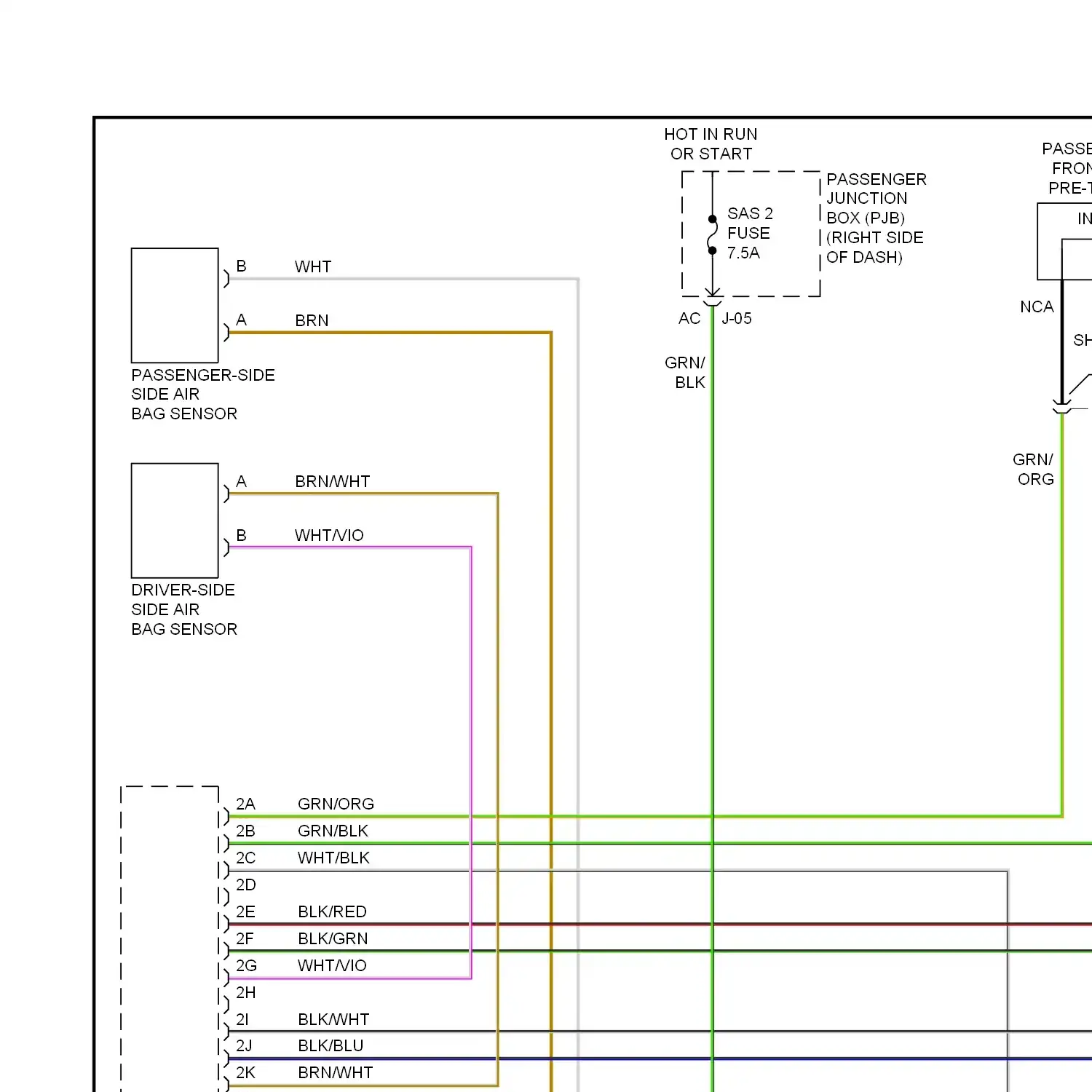Image resolution: width=1092 pixels, height=1092 pixels.
Task: Select the "GRN/ ORG" label under NCA
Action: click(x=1033, y=469)
